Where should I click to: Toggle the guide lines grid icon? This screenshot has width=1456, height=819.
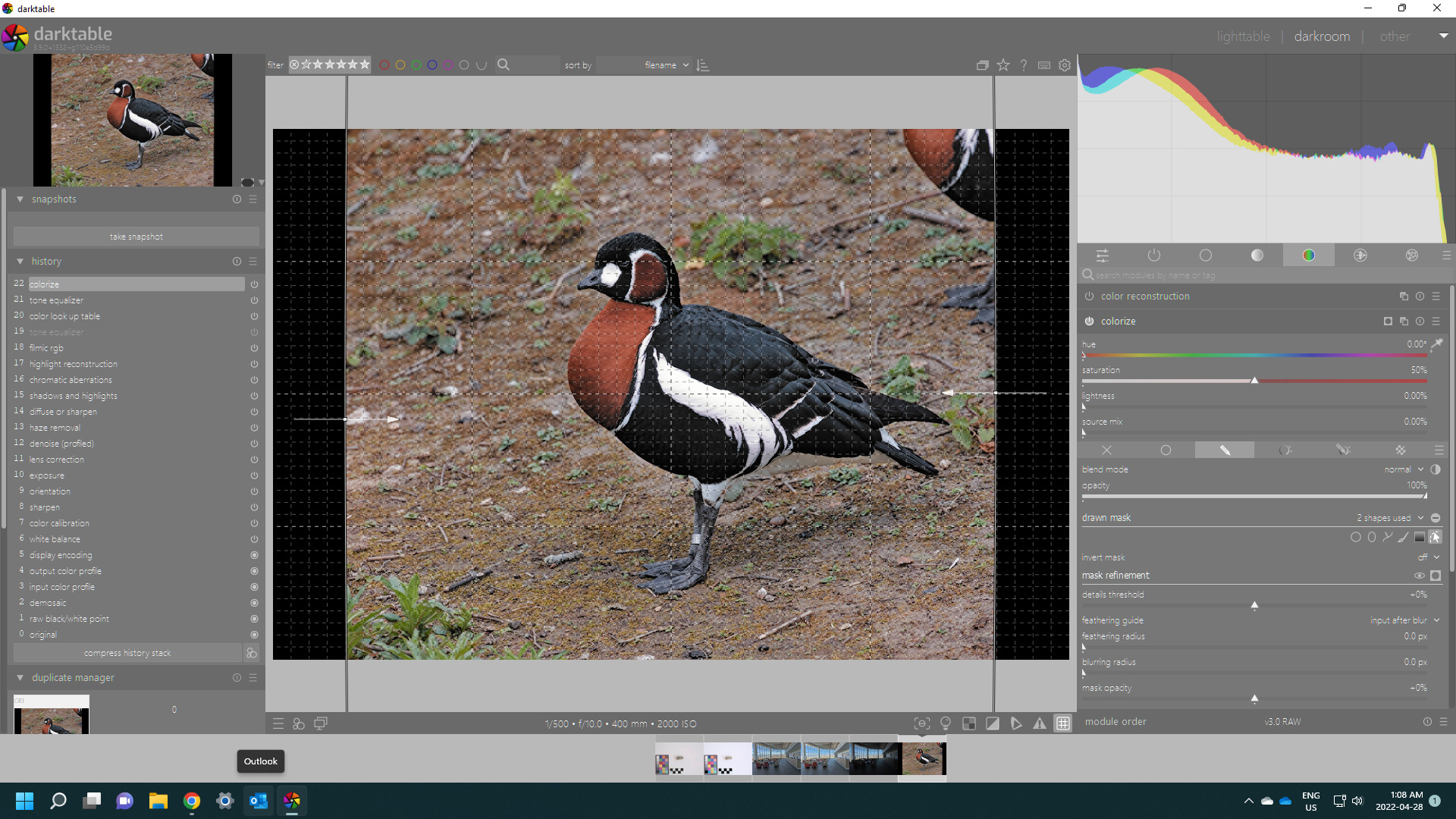[1063, 723]
